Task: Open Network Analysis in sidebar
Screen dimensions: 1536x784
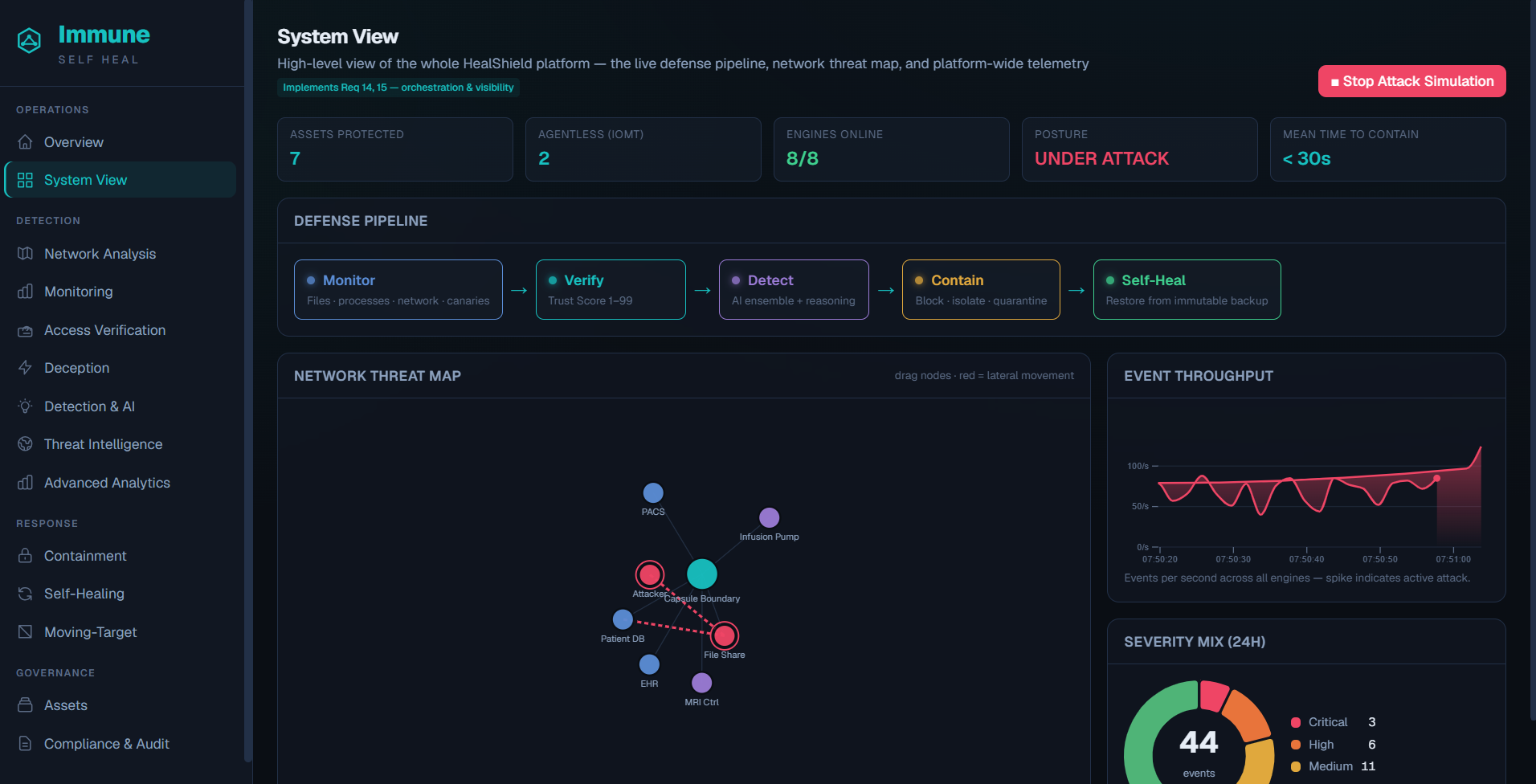Action: pos(121,254)
